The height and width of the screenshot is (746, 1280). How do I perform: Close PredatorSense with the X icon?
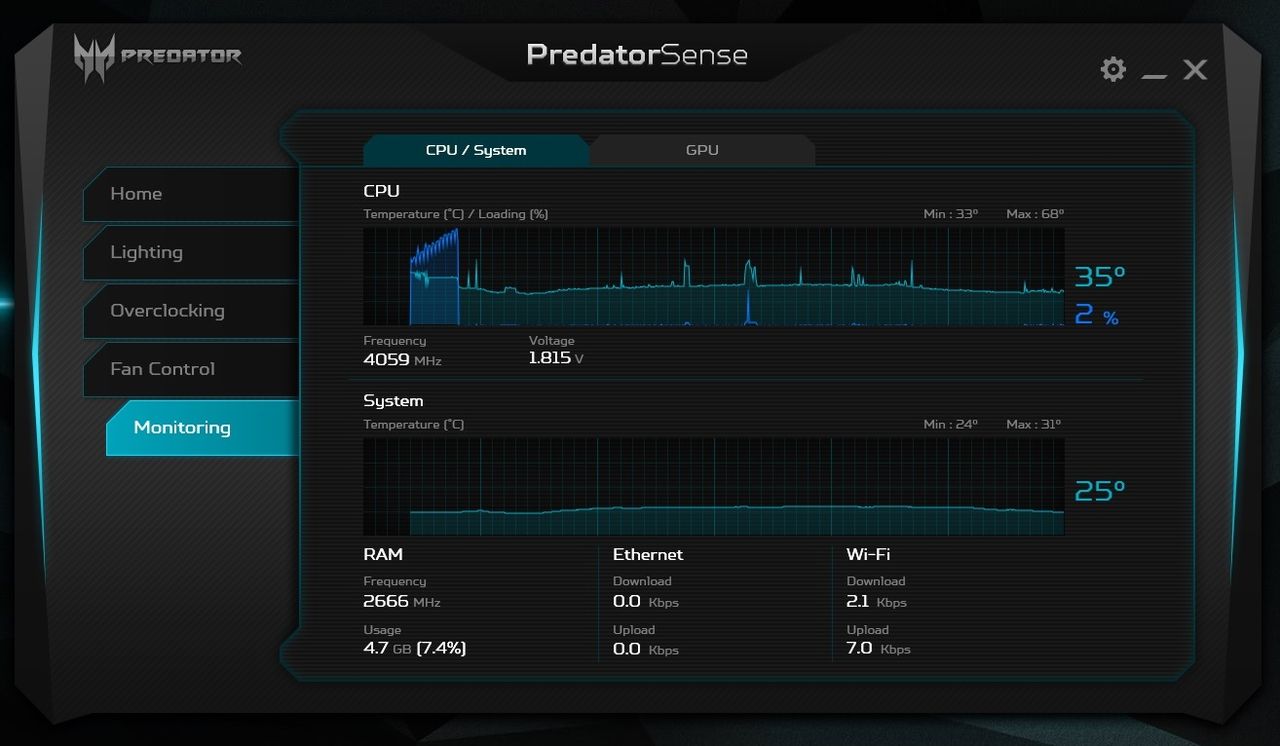tap(1195, 69)
